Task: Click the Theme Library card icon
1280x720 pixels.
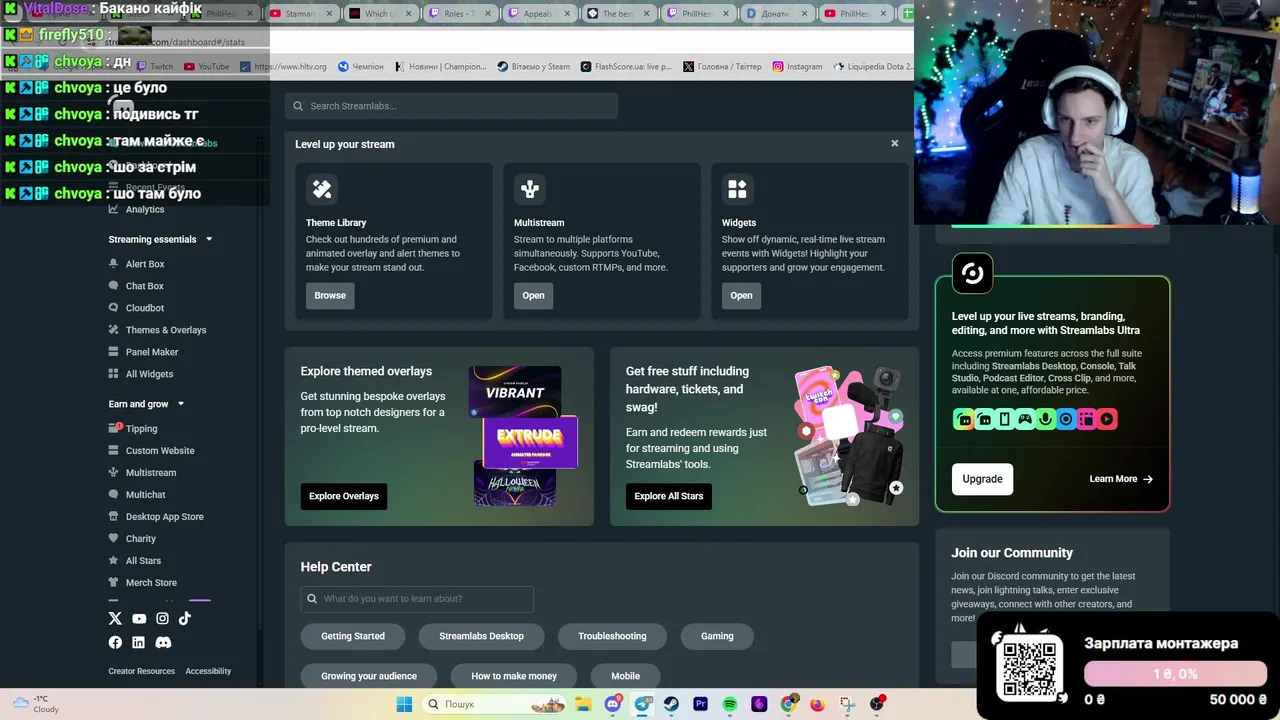Action: 322,189
